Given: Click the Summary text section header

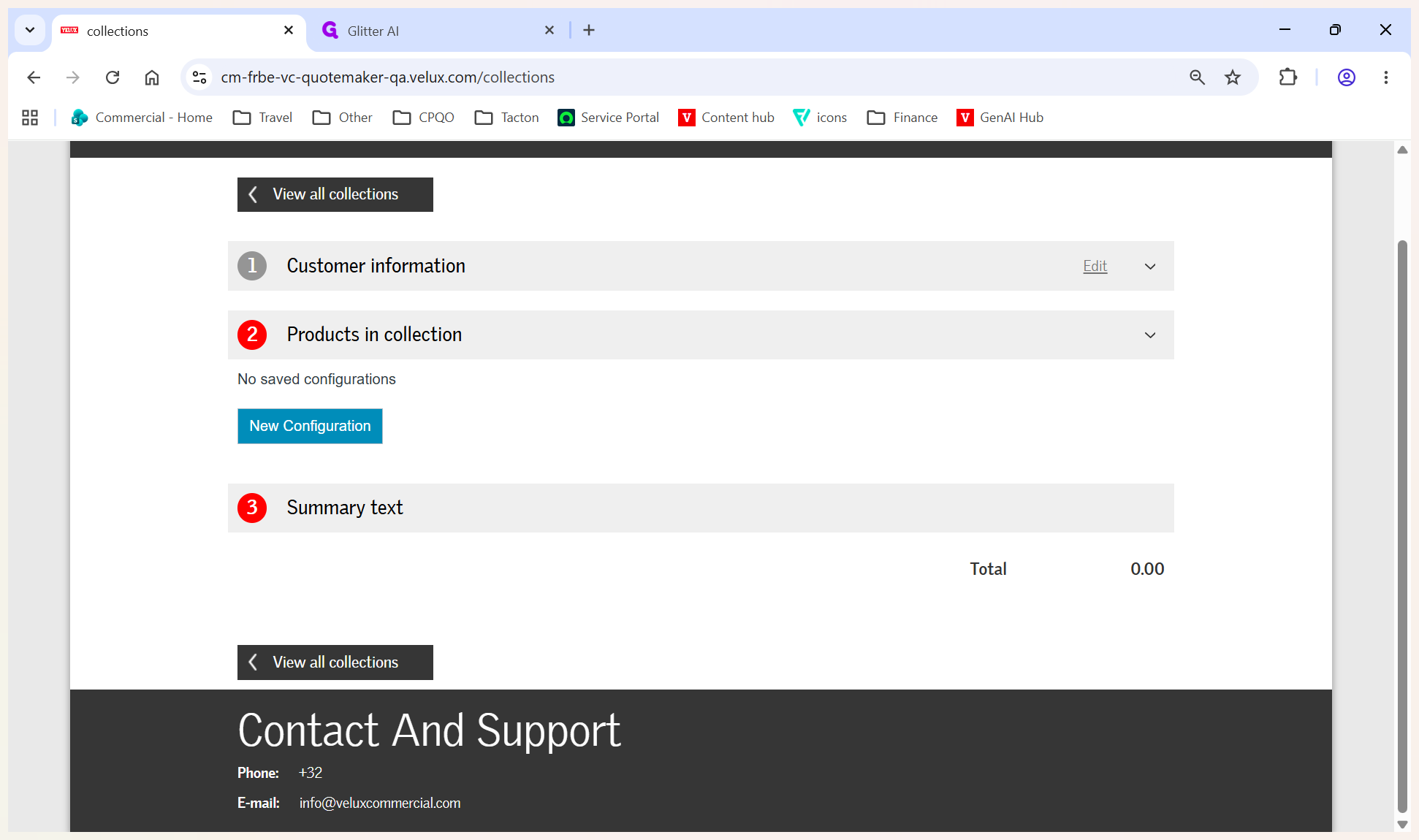Looking at the screenshot, I should coord(701,508).
